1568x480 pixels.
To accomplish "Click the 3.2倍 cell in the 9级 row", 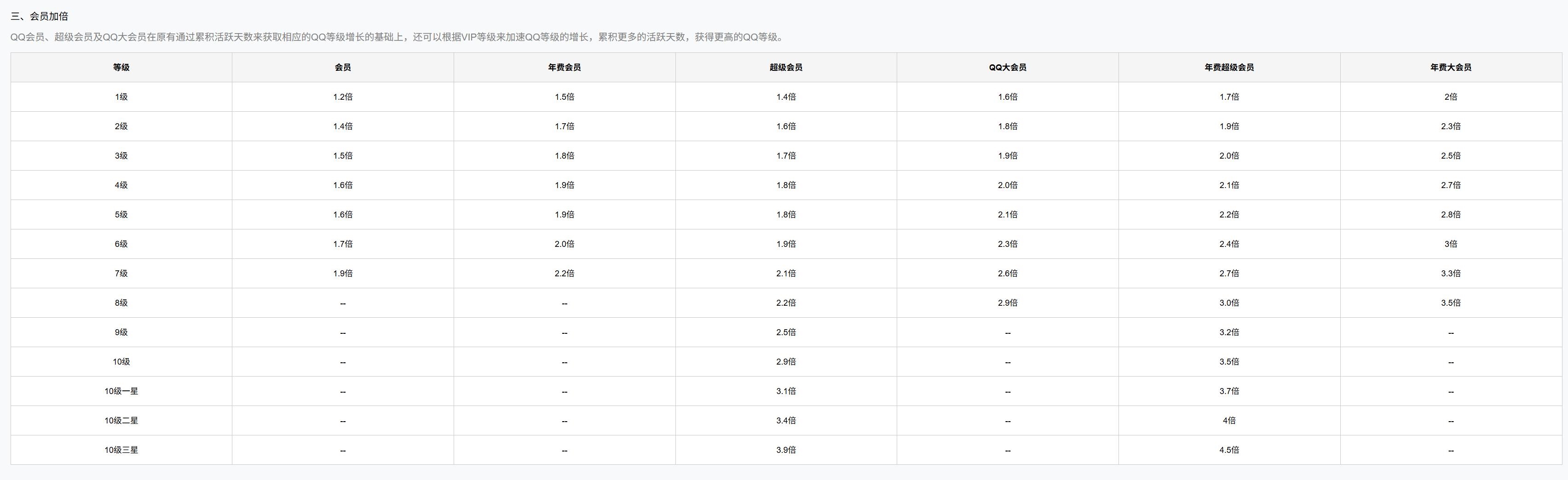I will click(1229, 332).
